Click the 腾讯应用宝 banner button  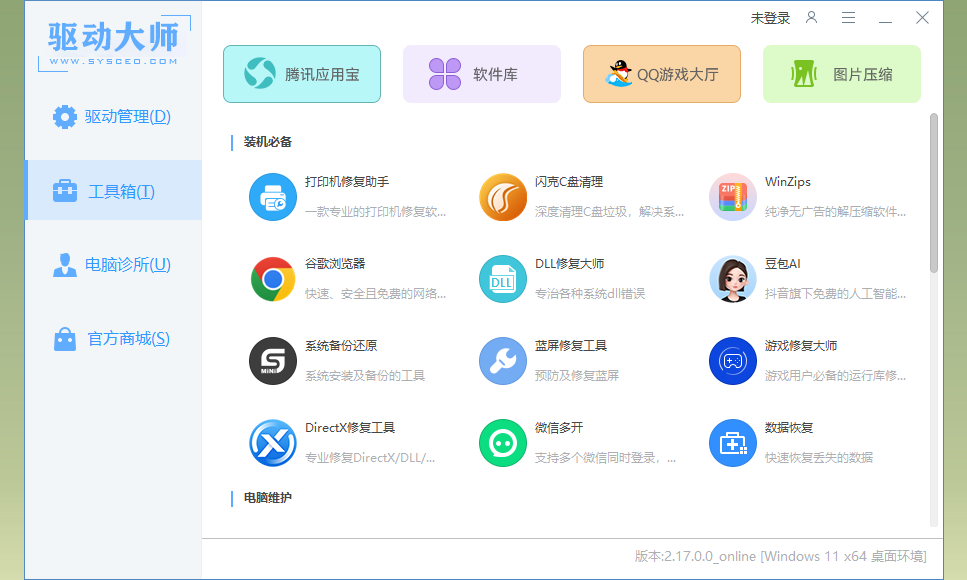click(302, 74)
